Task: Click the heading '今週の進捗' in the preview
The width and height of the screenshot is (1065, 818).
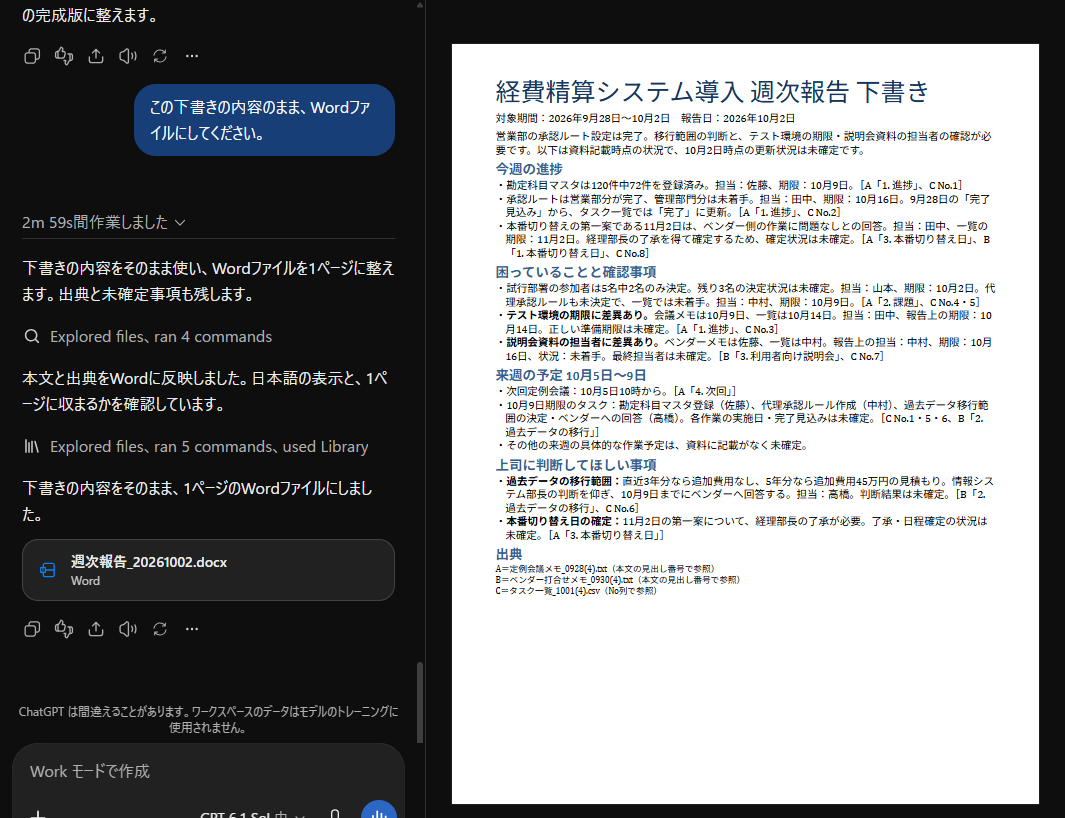Action: click(x=529, y=168)
